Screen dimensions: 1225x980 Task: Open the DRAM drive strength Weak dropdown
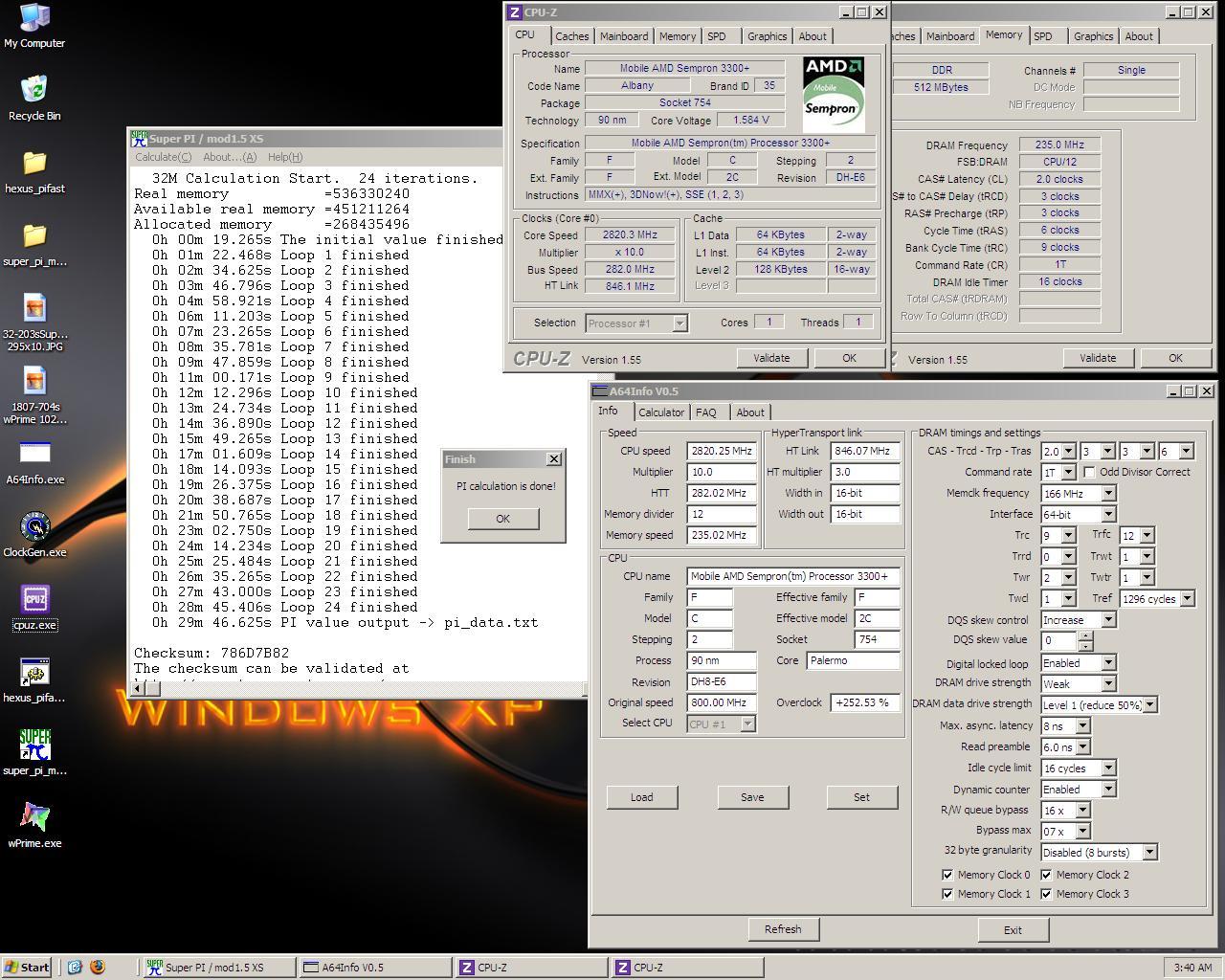pyautogui.click(x=1108, y=683)
